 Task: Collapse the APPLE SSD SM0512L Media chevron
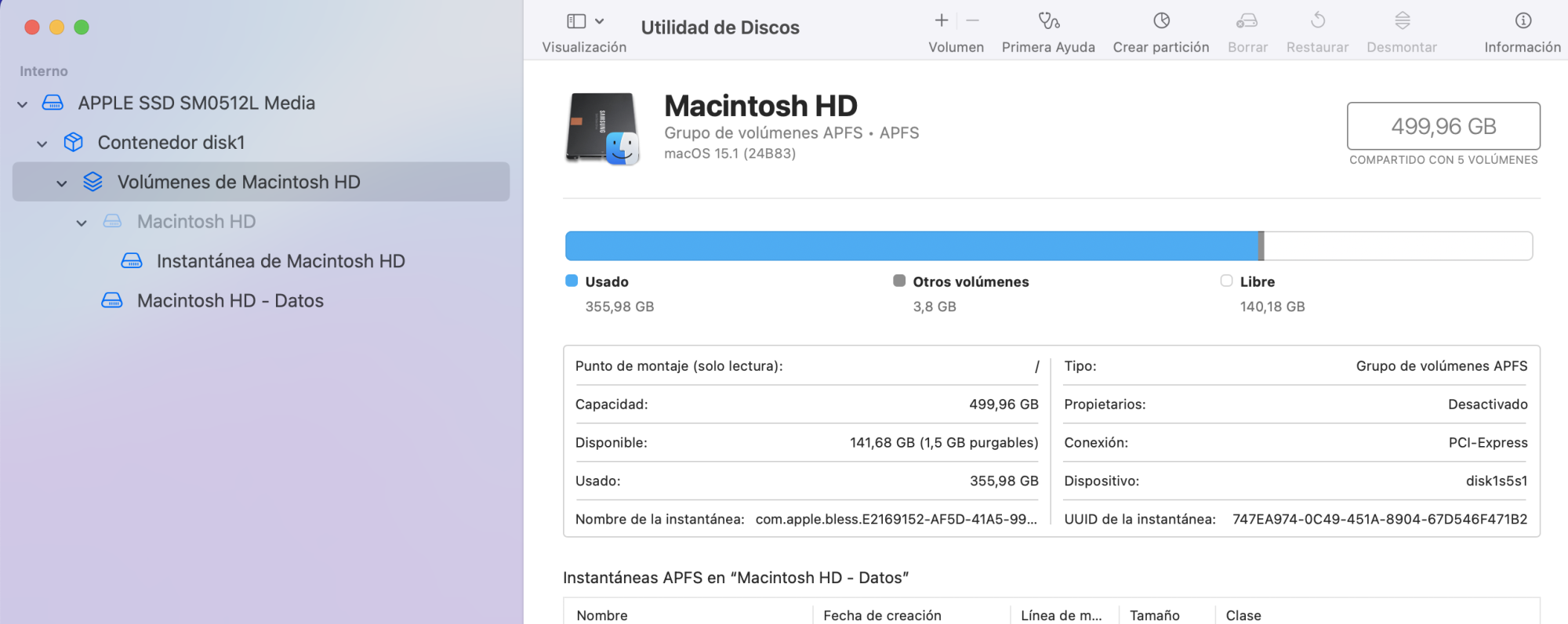(23, 104)
